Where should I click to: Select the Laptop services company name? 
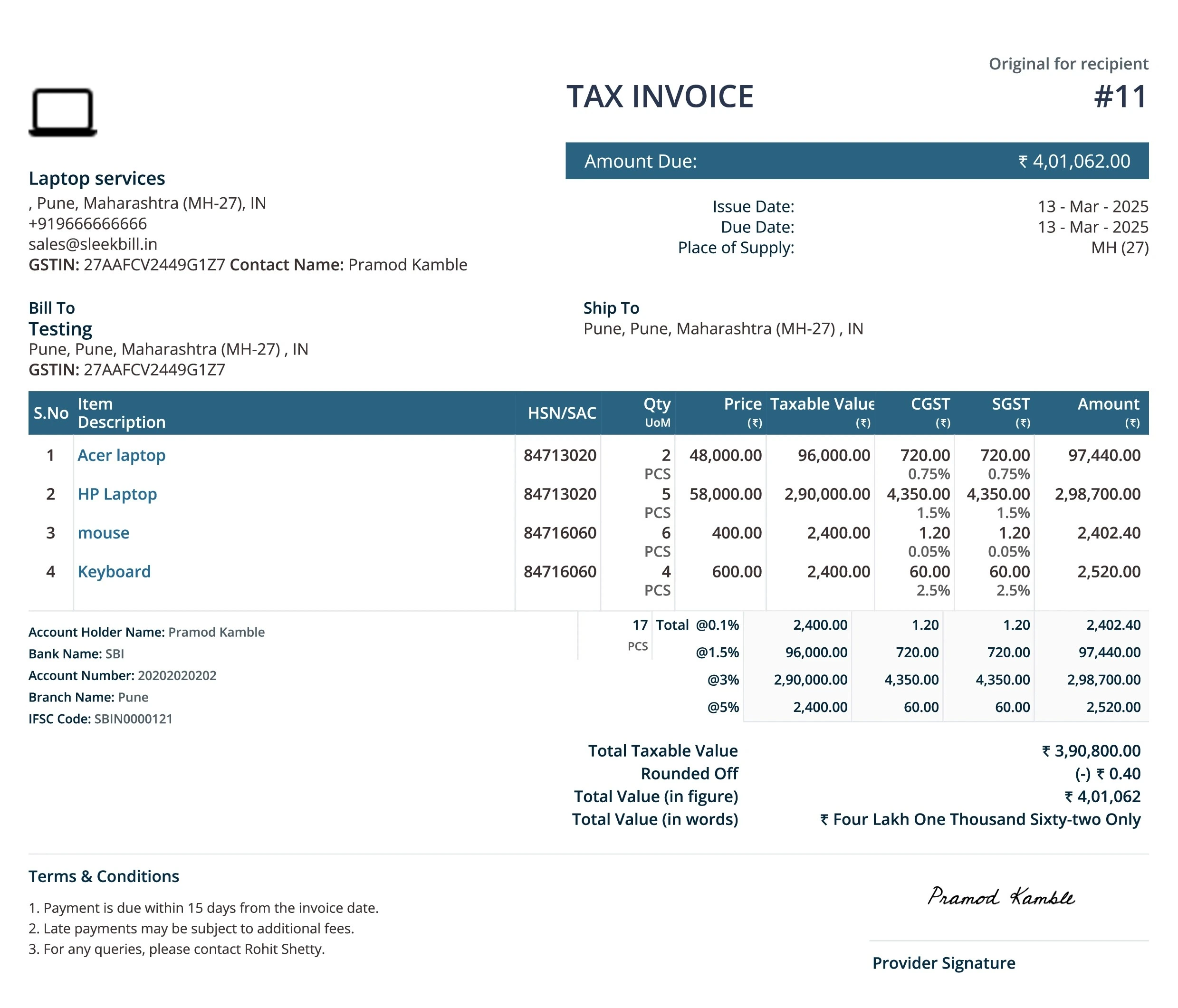click(x=96, y=179)
